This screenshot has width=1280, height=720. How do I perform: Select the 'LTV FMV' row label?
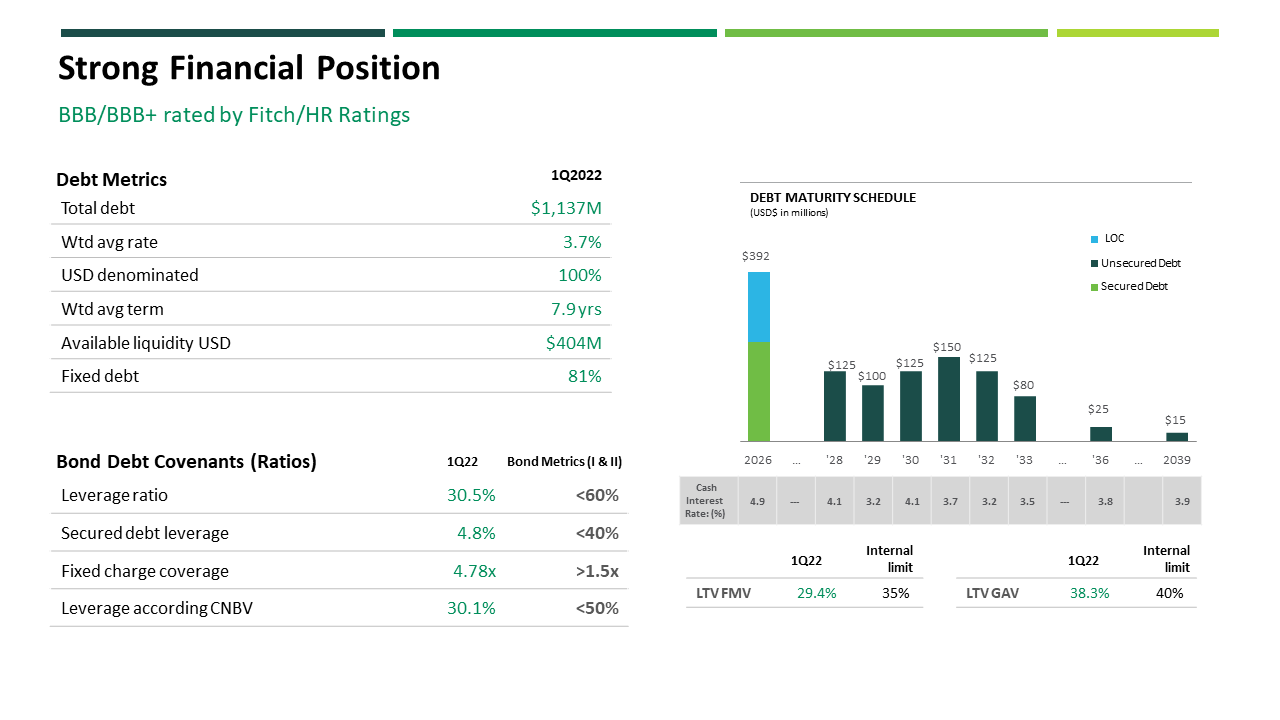click(x=724, y=593)
